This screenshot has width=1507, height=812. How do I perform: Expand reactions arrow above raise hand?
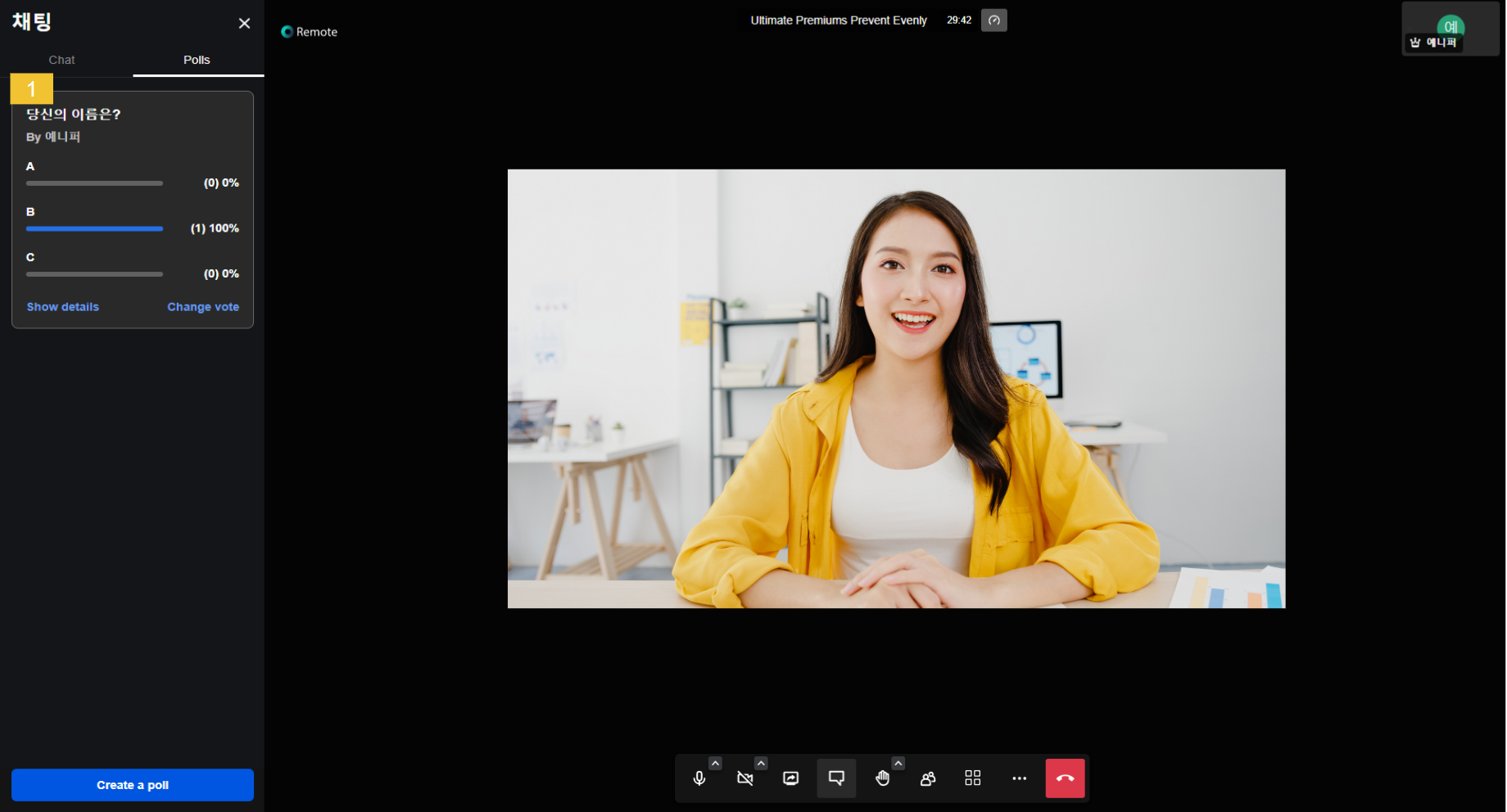click(898, 763)
